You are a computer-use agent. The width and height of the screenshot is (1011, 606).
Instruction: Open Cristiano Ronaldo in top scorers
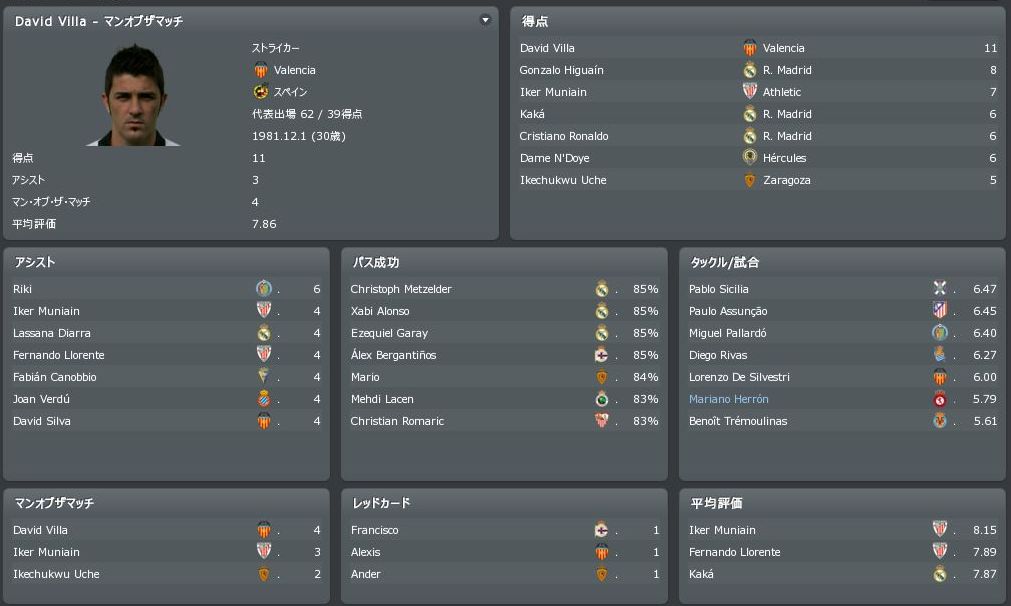(x=563, y=136)
